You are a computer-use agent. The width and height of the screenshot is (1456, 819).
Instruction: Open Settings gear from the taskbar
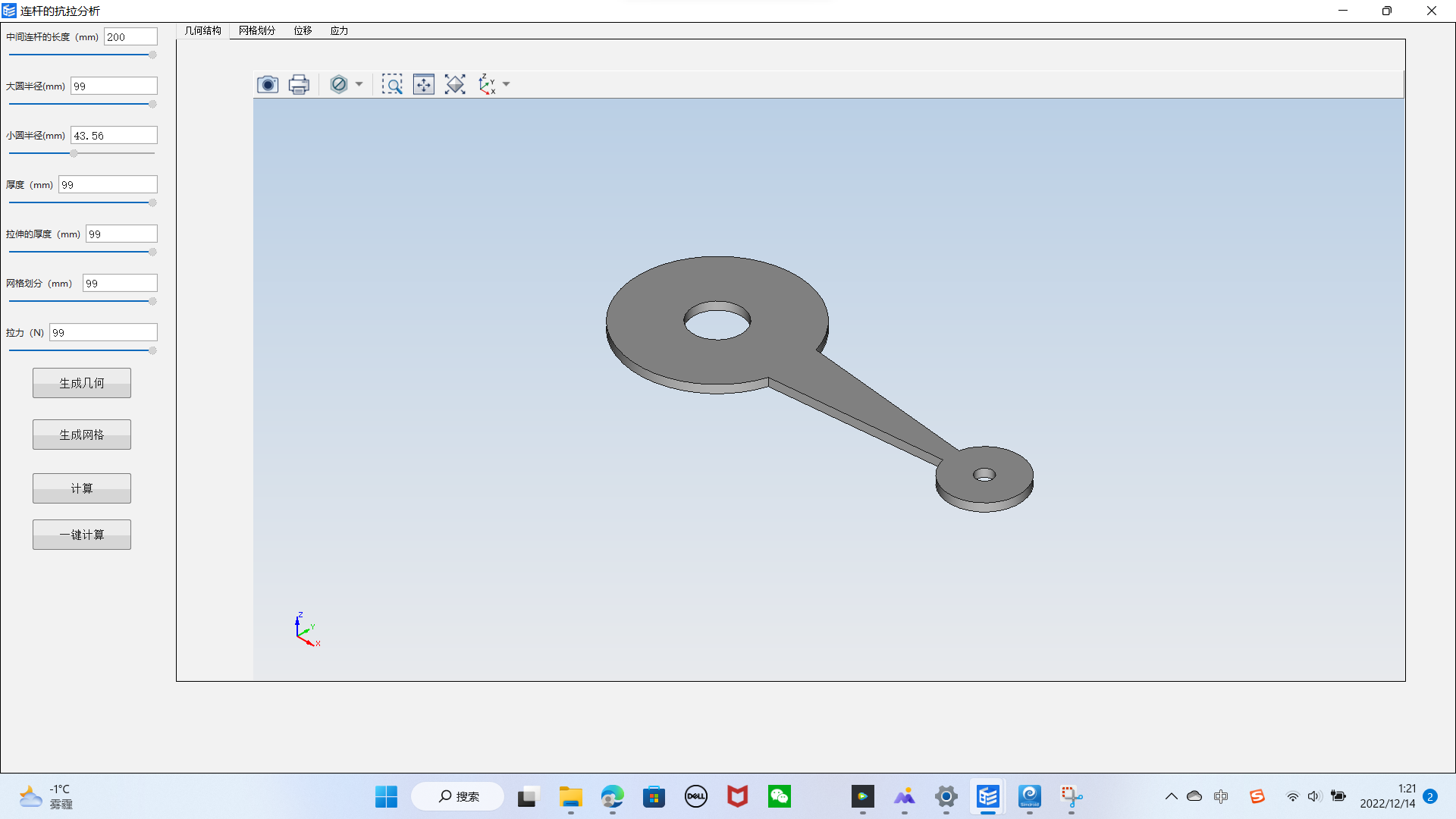click(946, 796)
